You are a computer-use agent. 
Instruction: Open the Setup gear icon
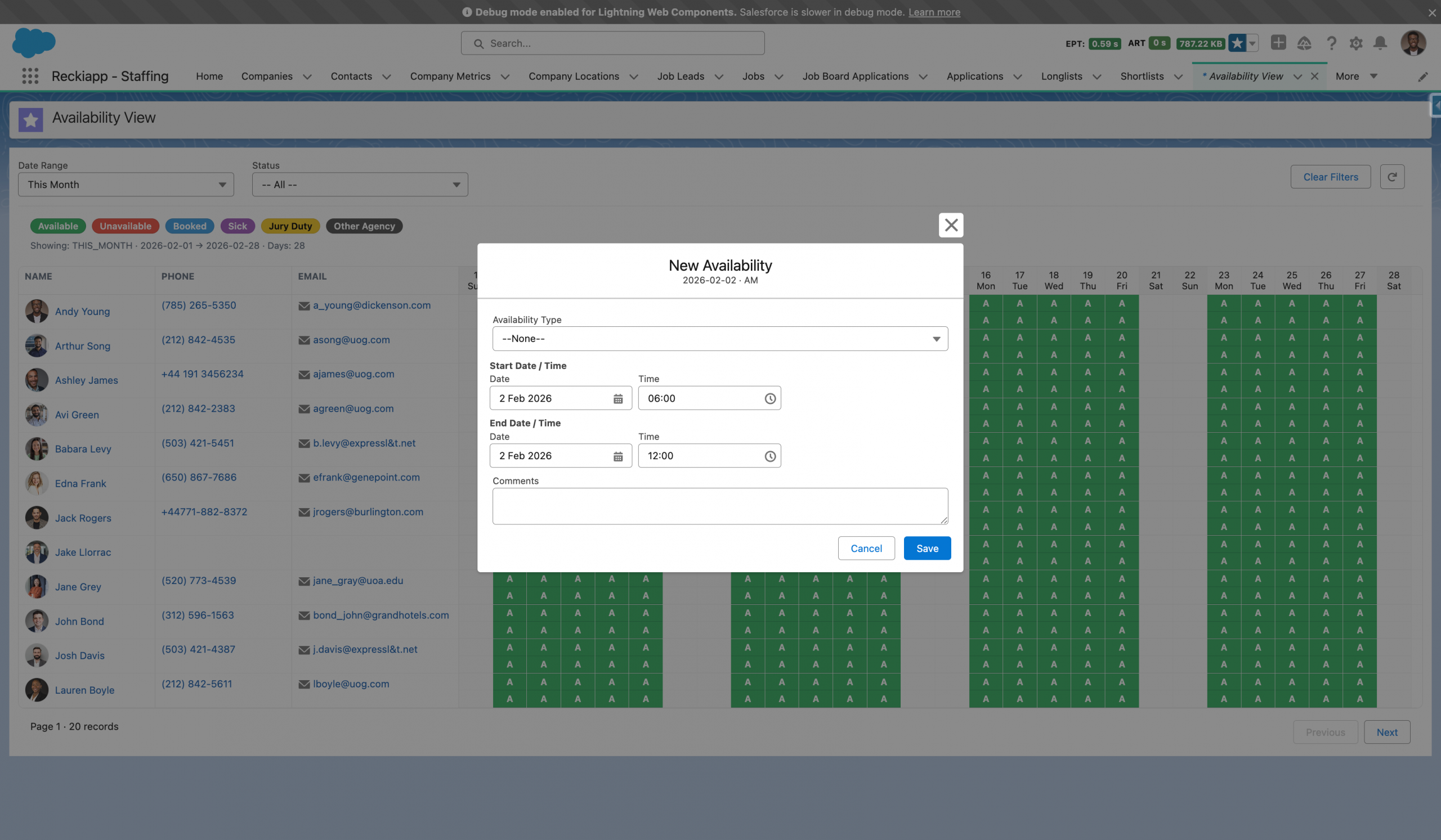[1355, 43]
